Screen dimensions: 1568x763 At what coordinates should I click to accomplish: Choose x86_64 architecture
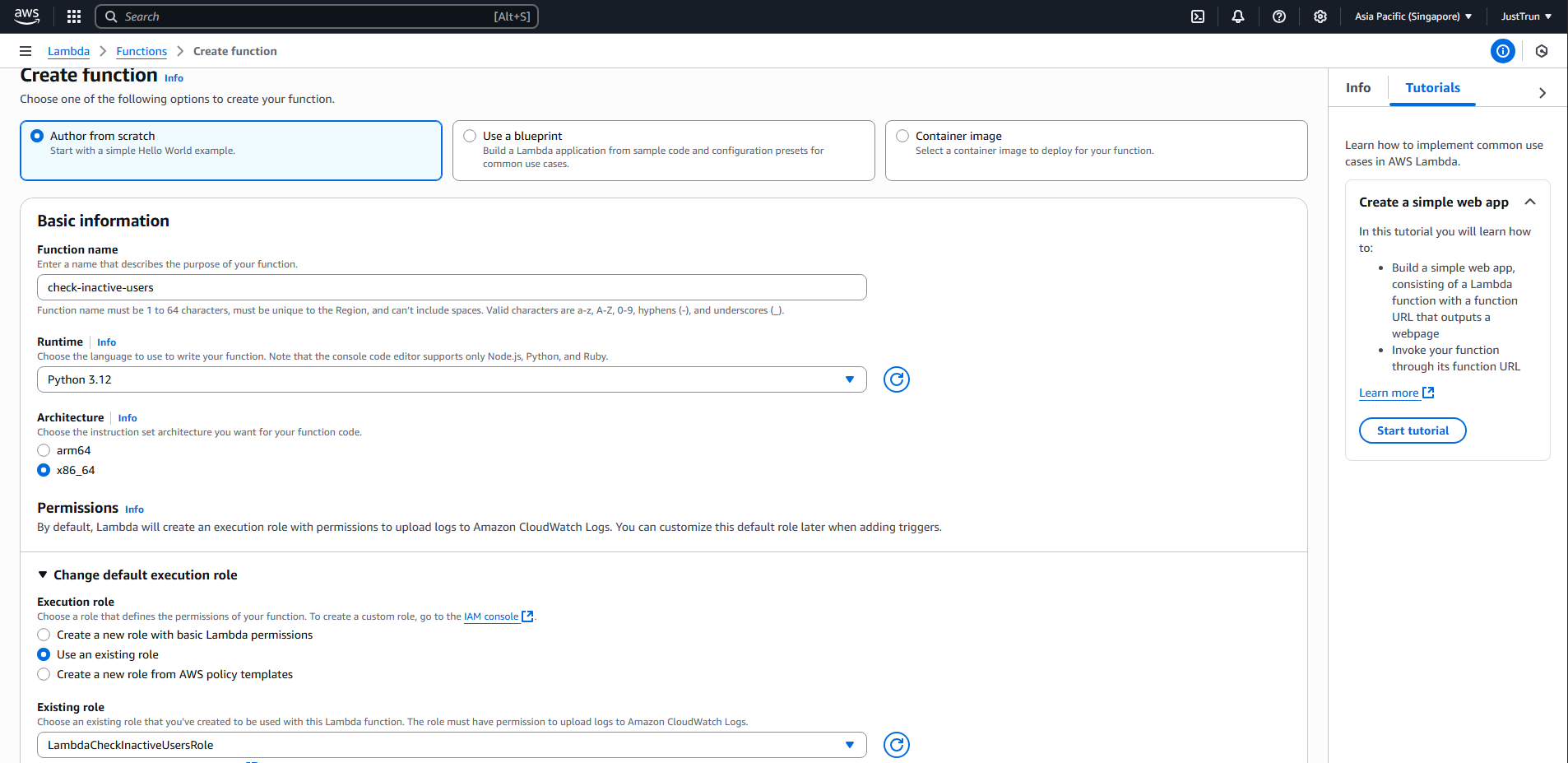(44, 470)
